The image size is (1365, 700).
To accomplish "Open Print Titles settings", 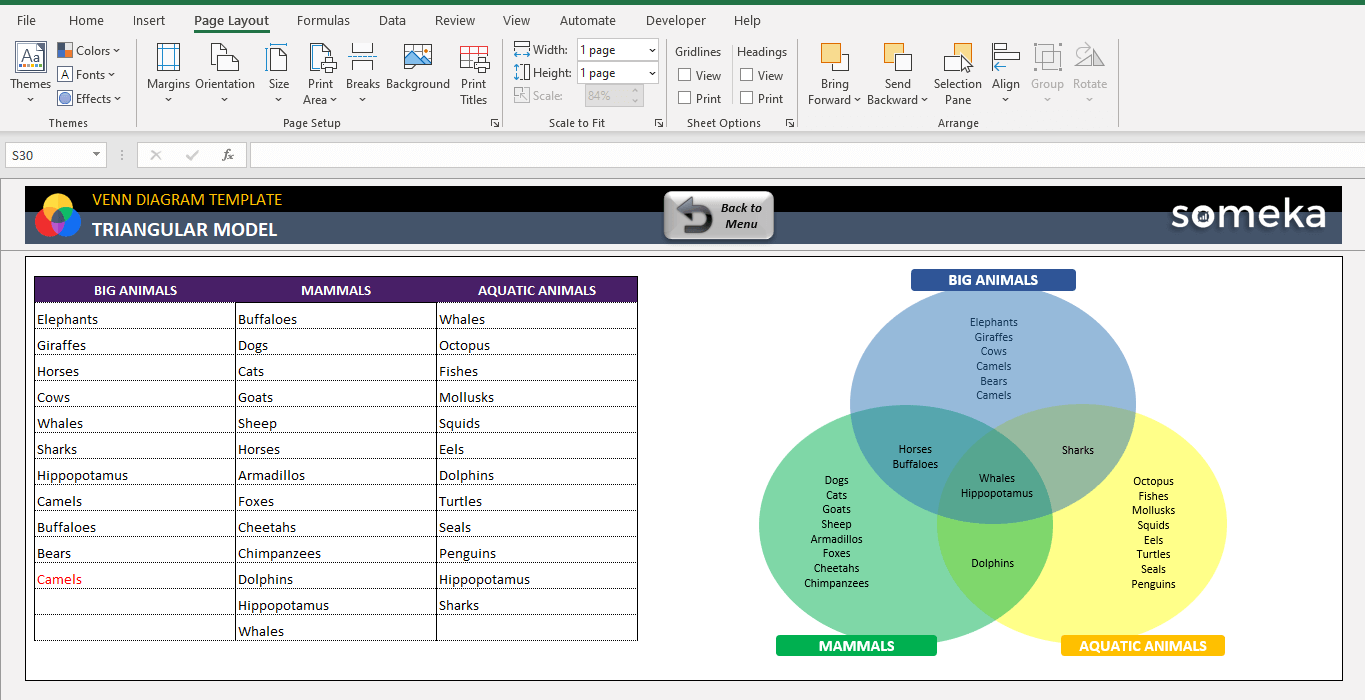I will point(474,72).
